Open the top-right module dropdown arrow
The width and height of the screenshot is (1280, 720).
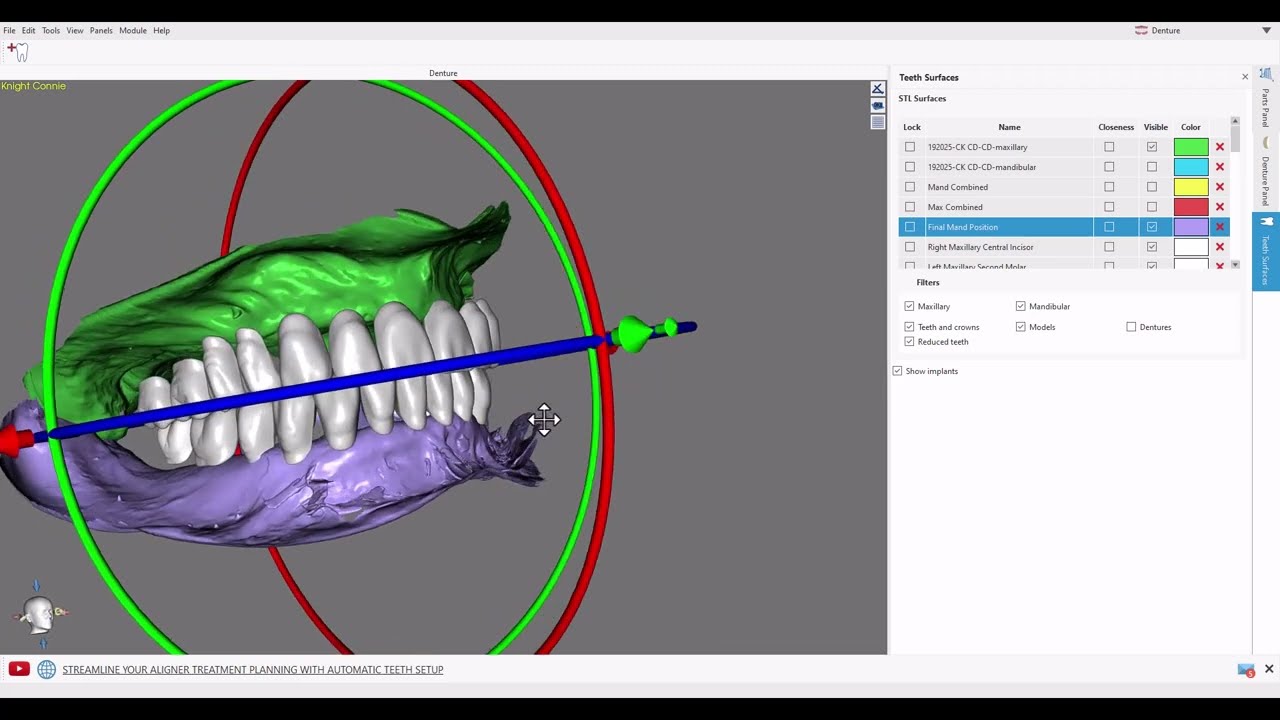click(1266, 31)
